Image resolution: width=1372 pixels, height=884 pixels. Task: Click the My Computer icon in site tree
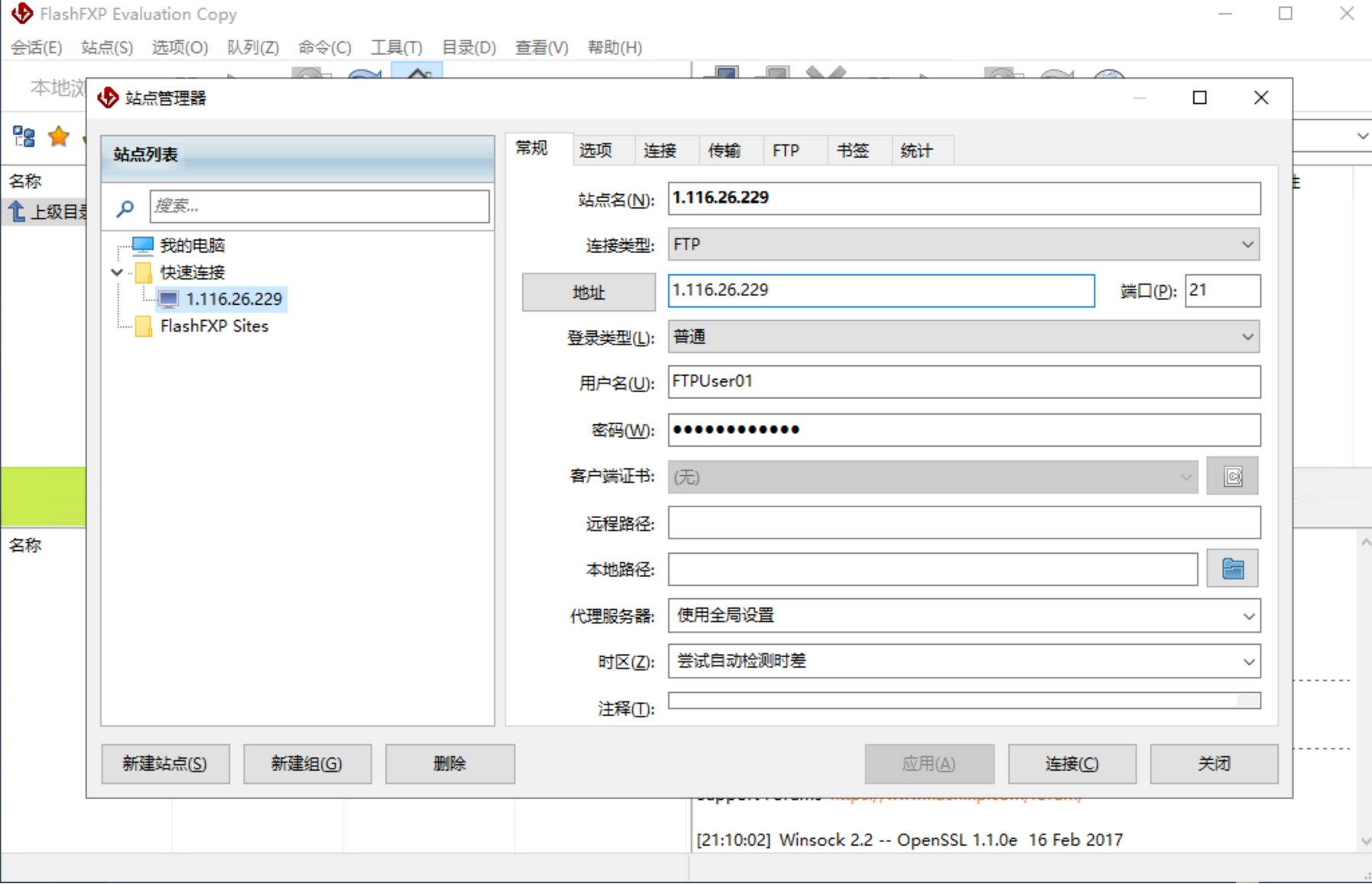(143, 245)
